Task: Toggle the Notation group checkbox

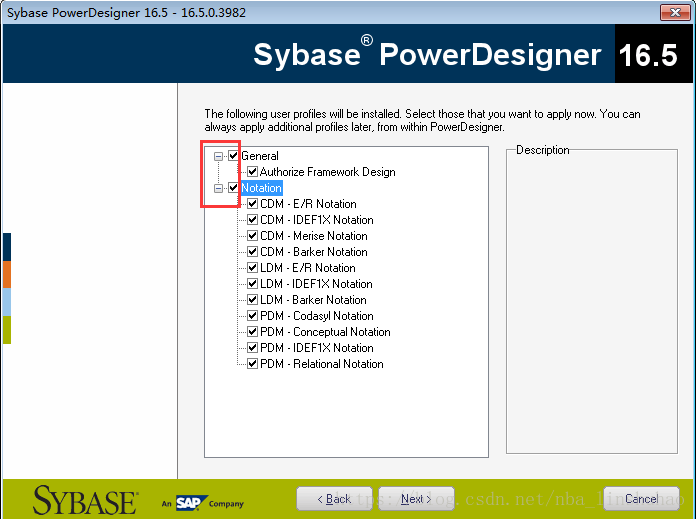Action: [x=233, y=187]
